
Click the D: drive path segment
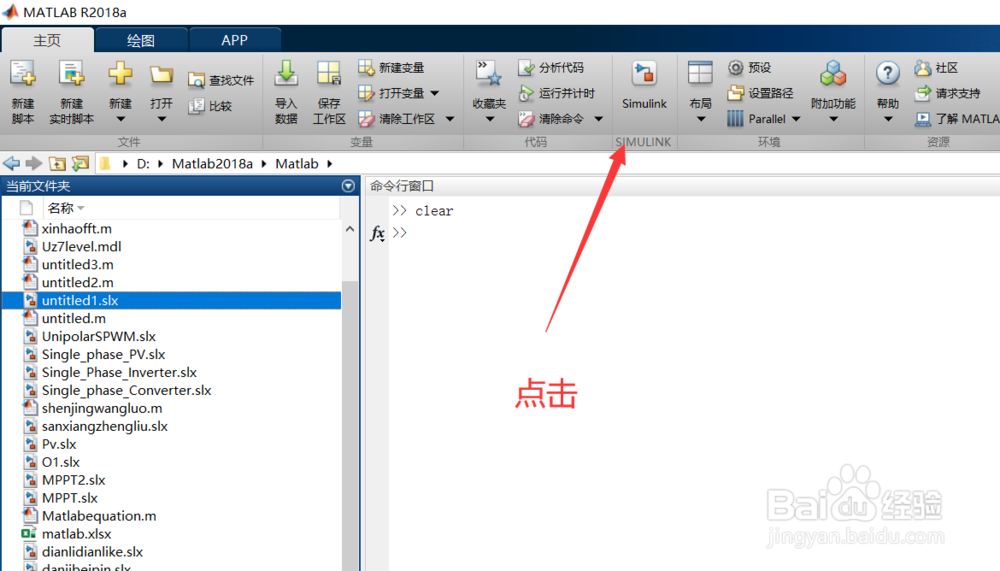point(143,164)
